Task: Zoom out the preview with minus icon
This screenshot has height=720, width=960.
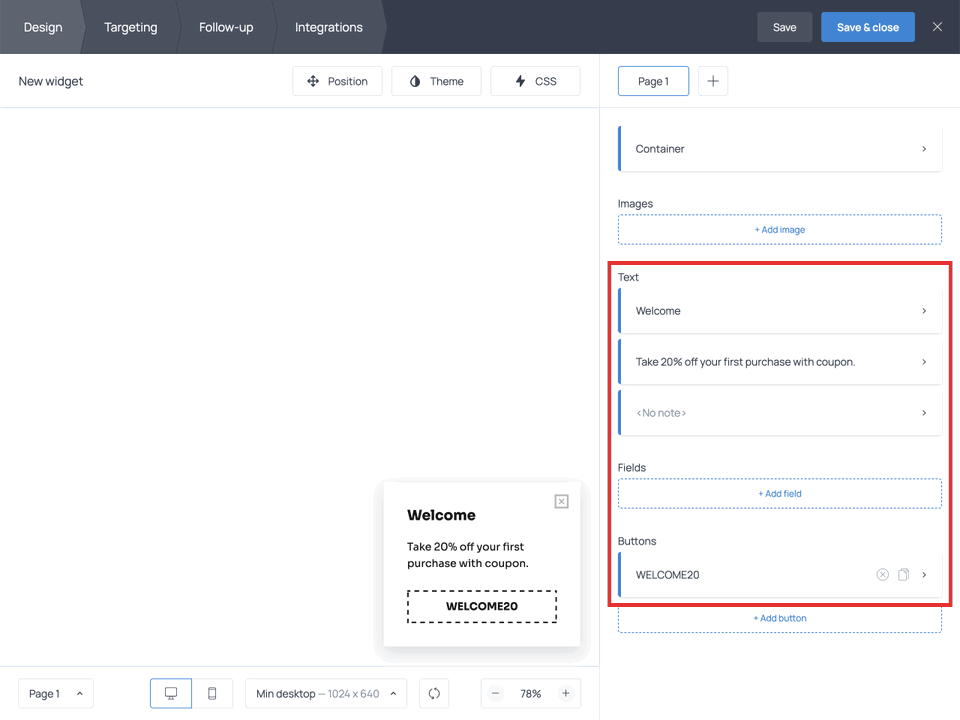Action: click(x=496, y=693)
